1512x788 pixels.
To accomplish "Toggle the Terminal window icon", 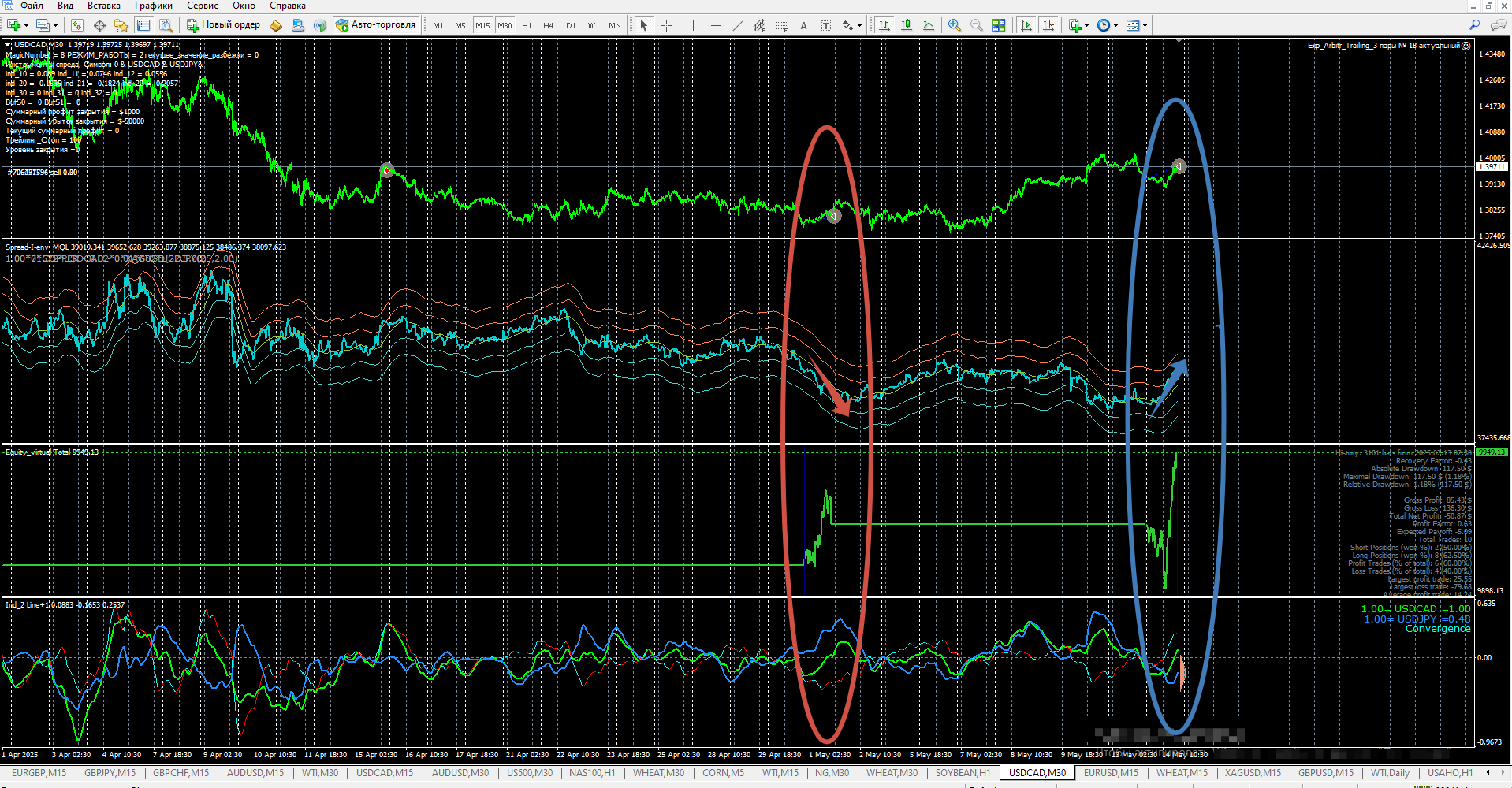I will point(143,25).
